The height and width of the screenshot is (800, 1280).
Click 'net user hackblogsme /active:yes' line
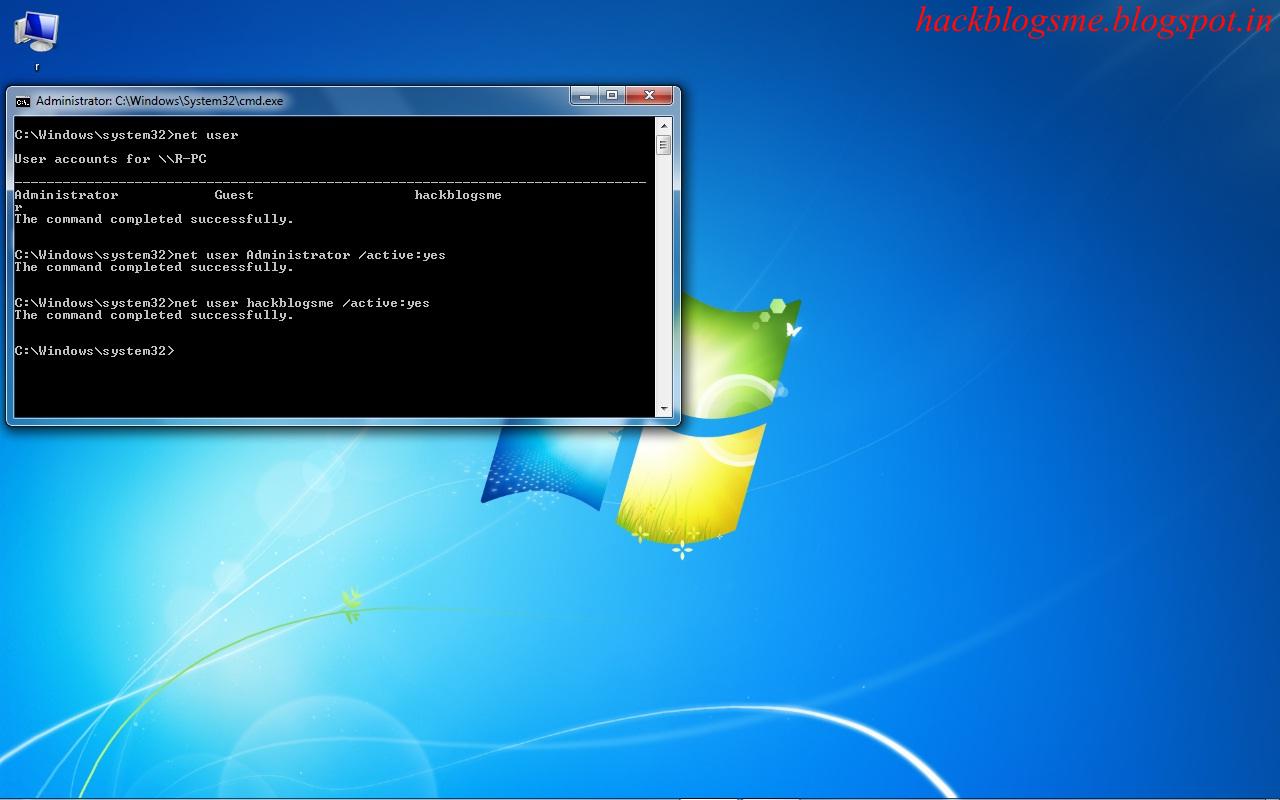tap(222, 303)
